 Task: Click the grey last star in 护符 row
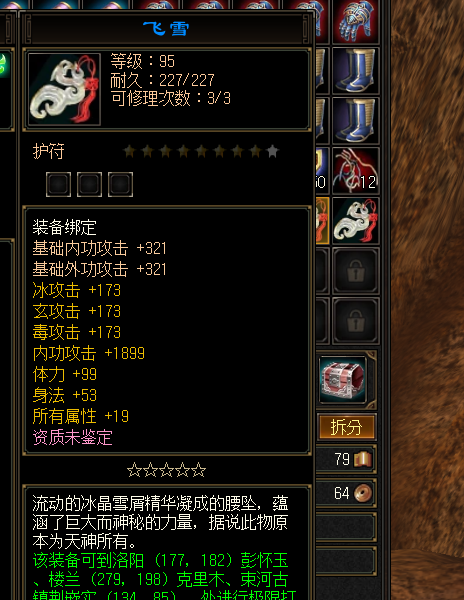coord(272,151)
